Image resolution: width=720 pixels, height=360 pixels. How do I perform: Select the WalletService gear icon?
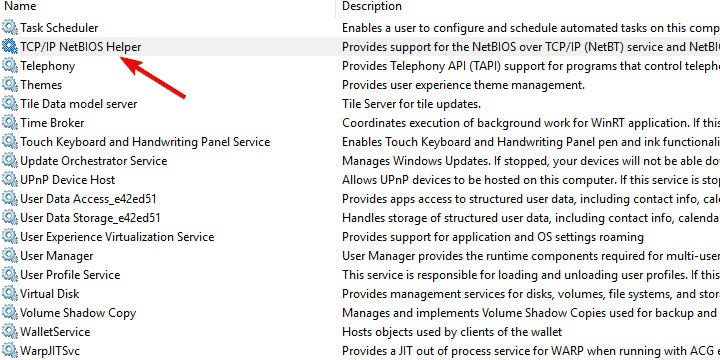(x=9, y=332)
